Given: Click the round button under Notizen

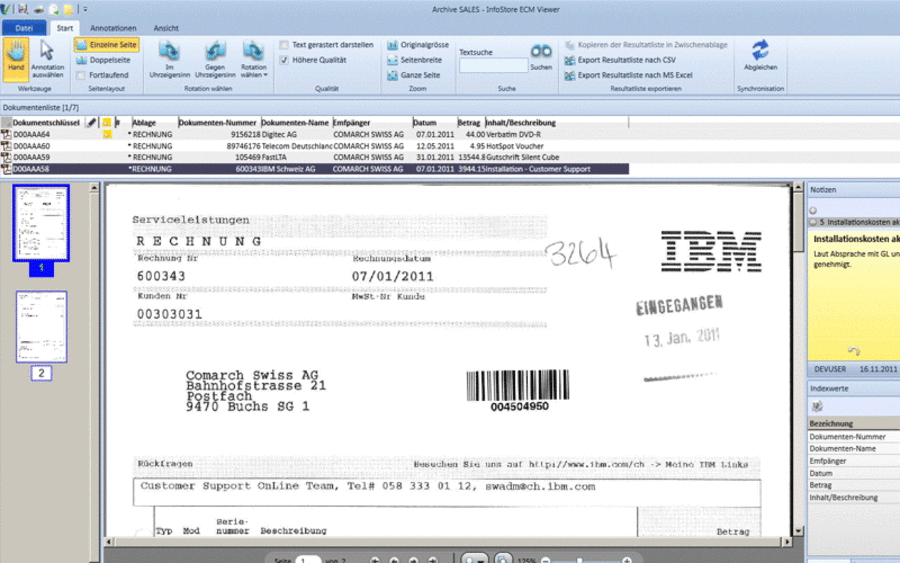Looking at the screenshot, I should coord(813,210).
